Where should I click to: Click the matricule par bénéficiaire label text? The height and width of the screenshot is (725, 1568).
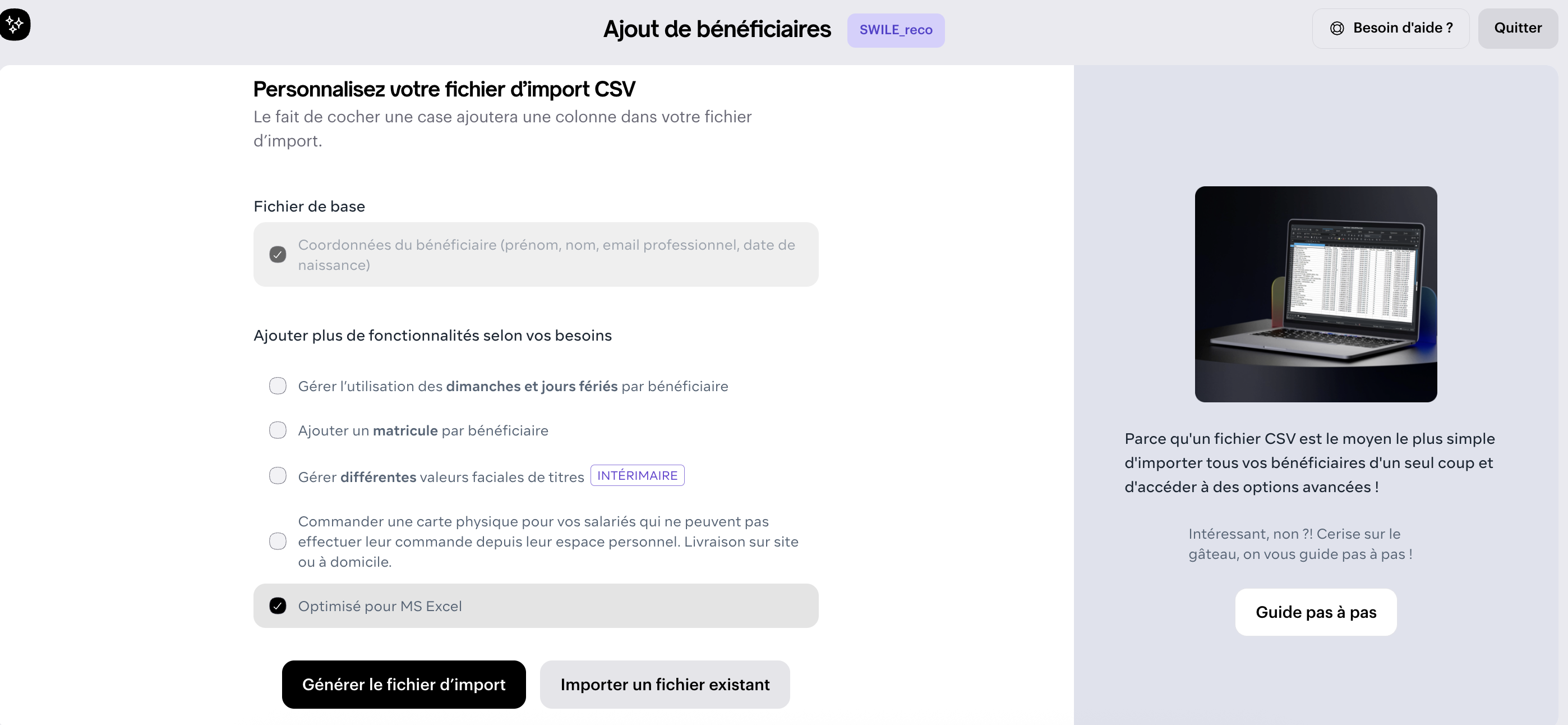(423, 431)
